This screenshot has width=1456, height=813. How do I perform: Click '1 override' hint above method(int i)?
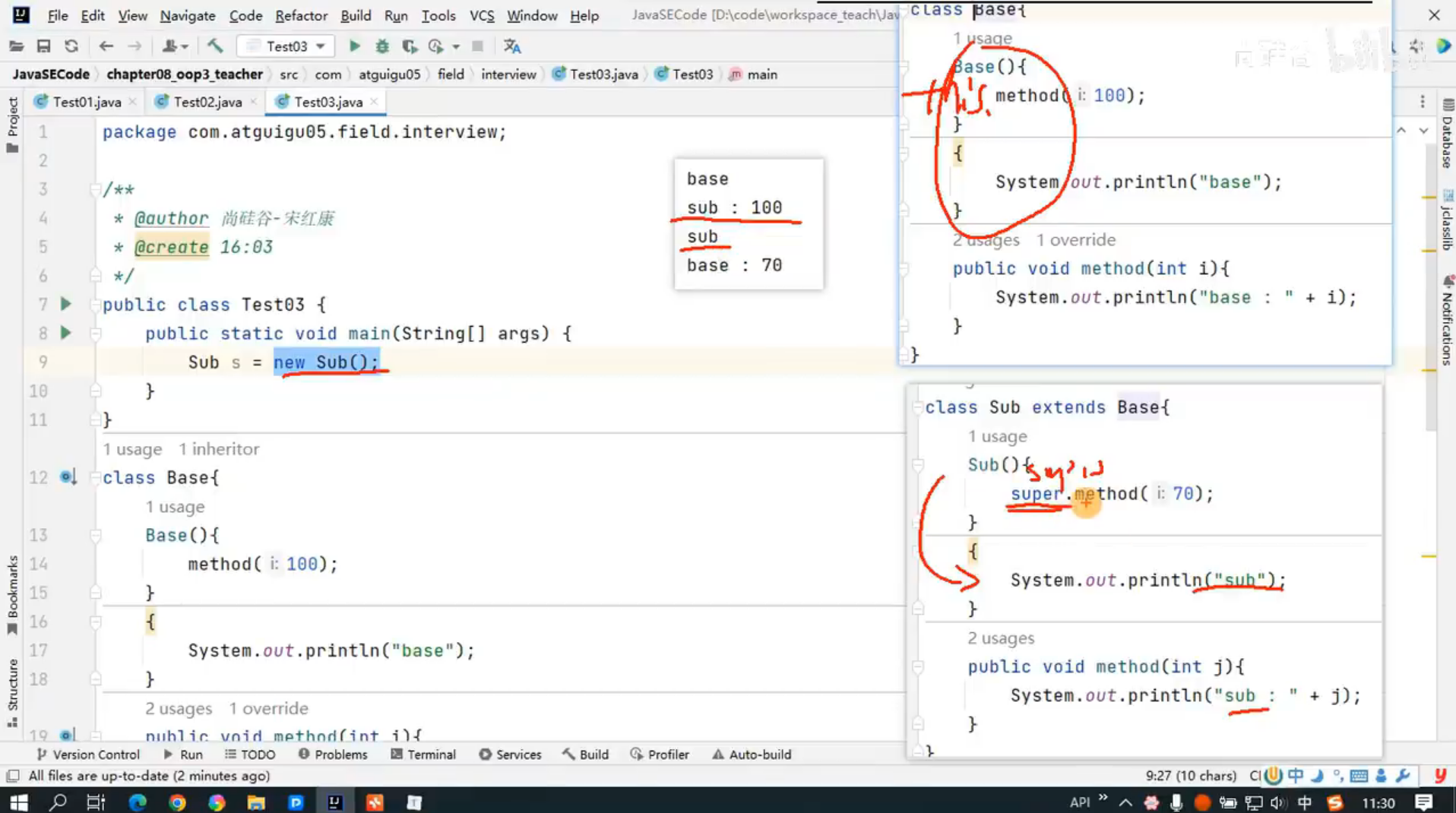pyautogui.click(x=268, y=708)
